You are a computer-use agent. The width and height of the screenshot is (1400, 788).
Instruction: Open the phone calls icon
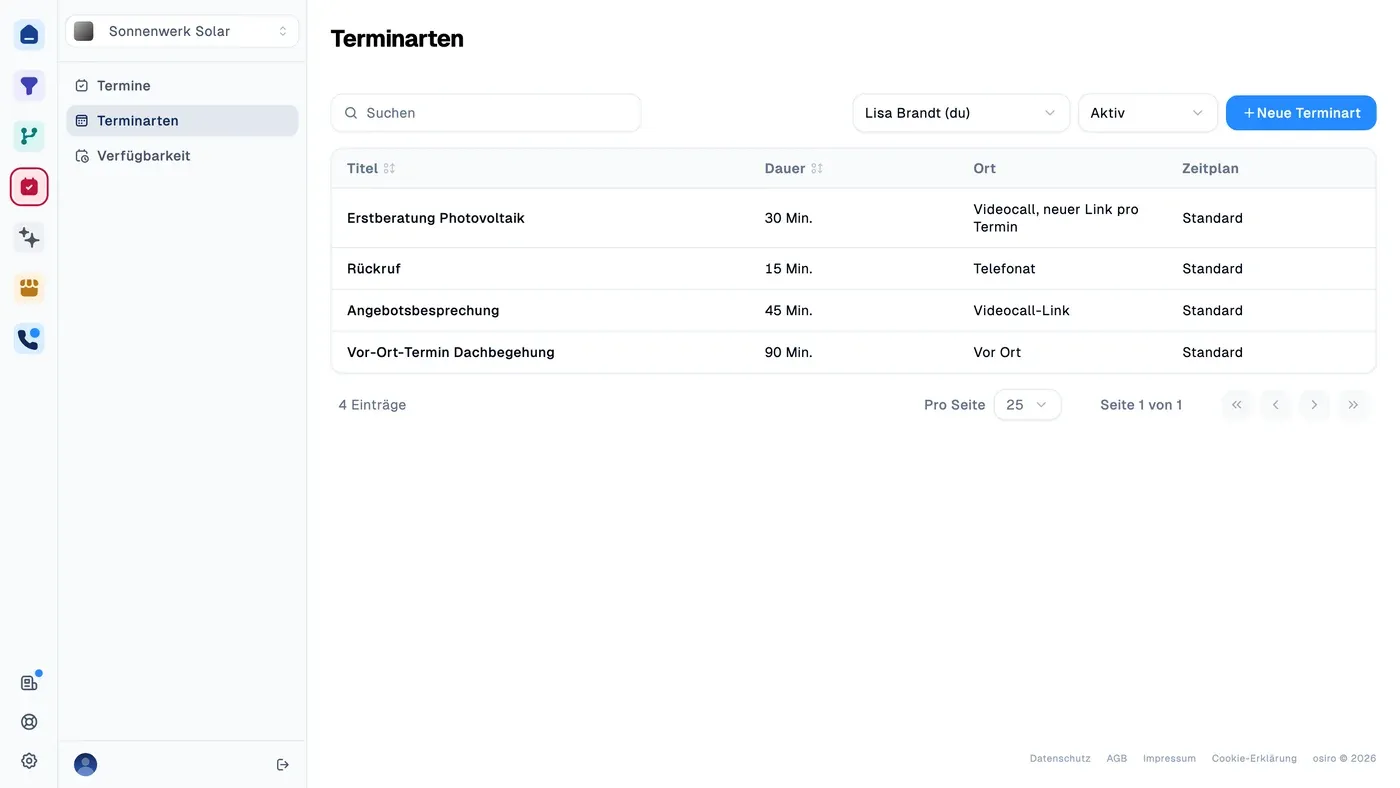tap(29, 339)
